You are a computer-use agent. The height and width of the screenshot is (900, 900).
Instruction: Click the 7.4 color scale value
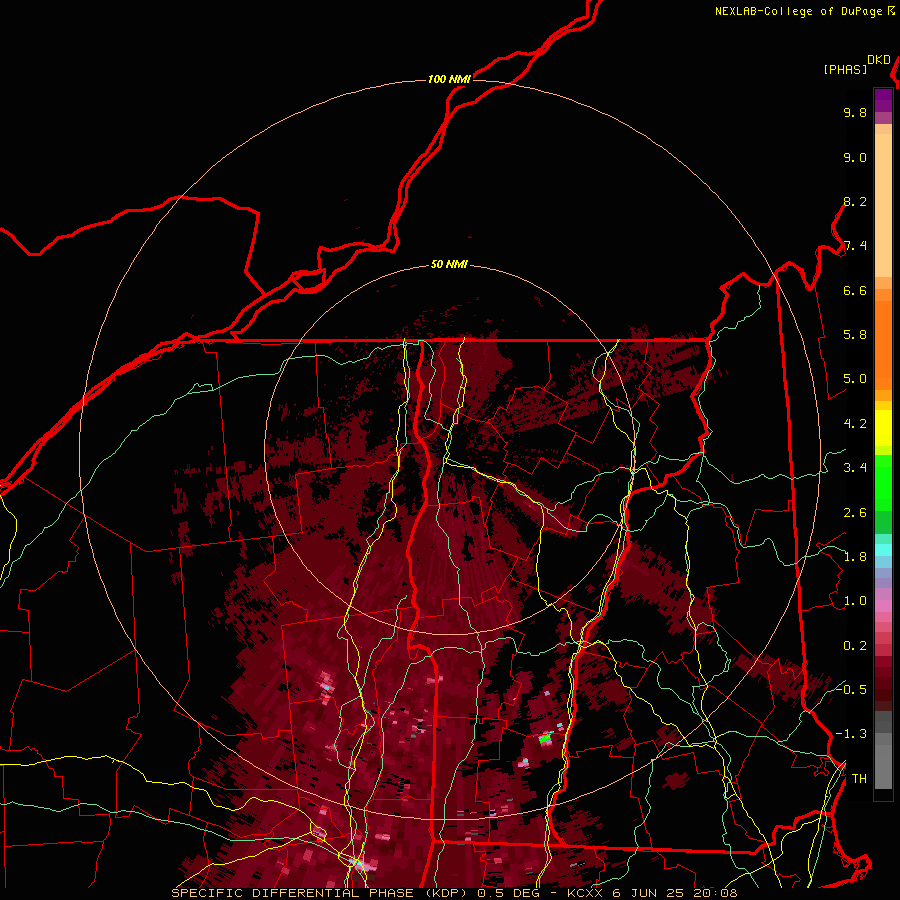[x=855, y=246]
